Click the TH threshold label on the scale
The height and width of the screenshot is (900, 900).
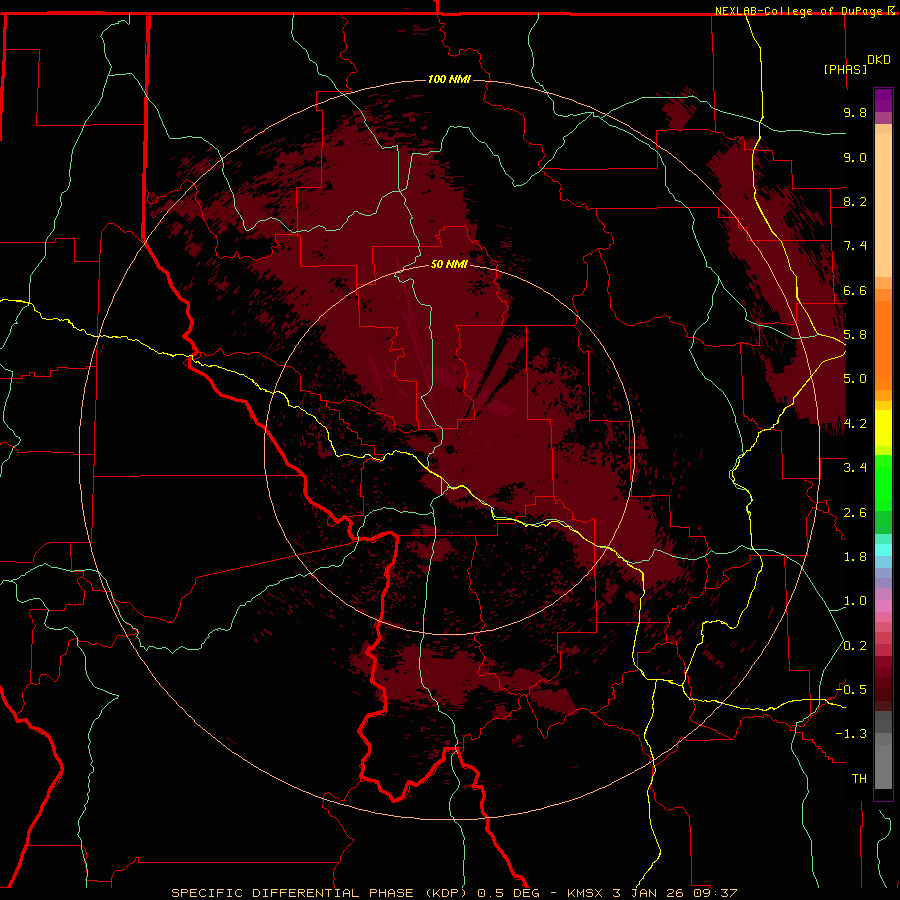pos(859,779)
